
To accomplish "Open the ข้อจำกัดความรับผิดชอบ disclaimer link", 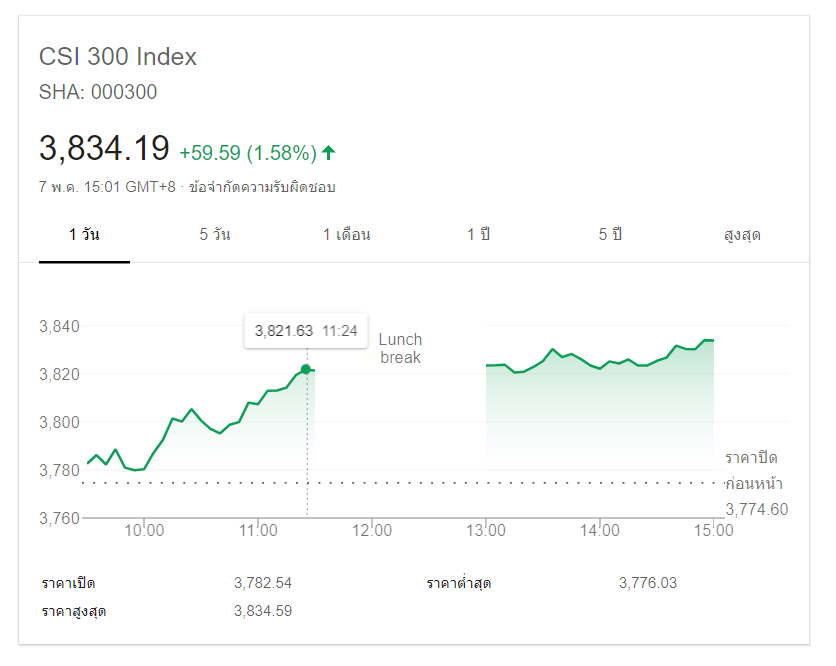I will tap(269, 187).
